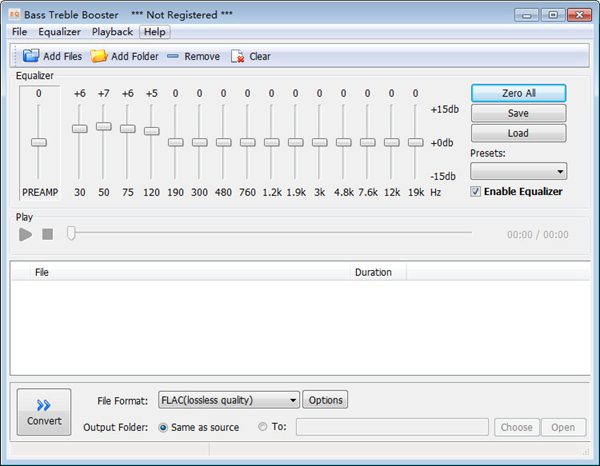Image resolution: width=600 pixels, height=466 pixels.
Task: Select the To: output folder radio button
Action: pos(262,427)
